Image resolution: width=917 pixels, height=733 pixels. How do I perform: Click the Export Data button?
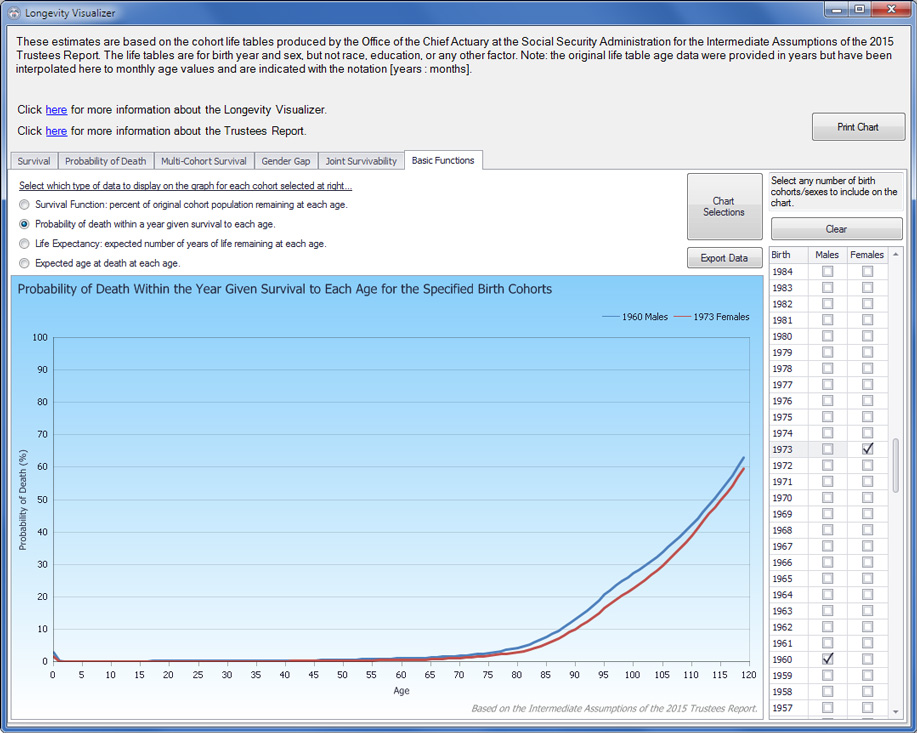724,258
